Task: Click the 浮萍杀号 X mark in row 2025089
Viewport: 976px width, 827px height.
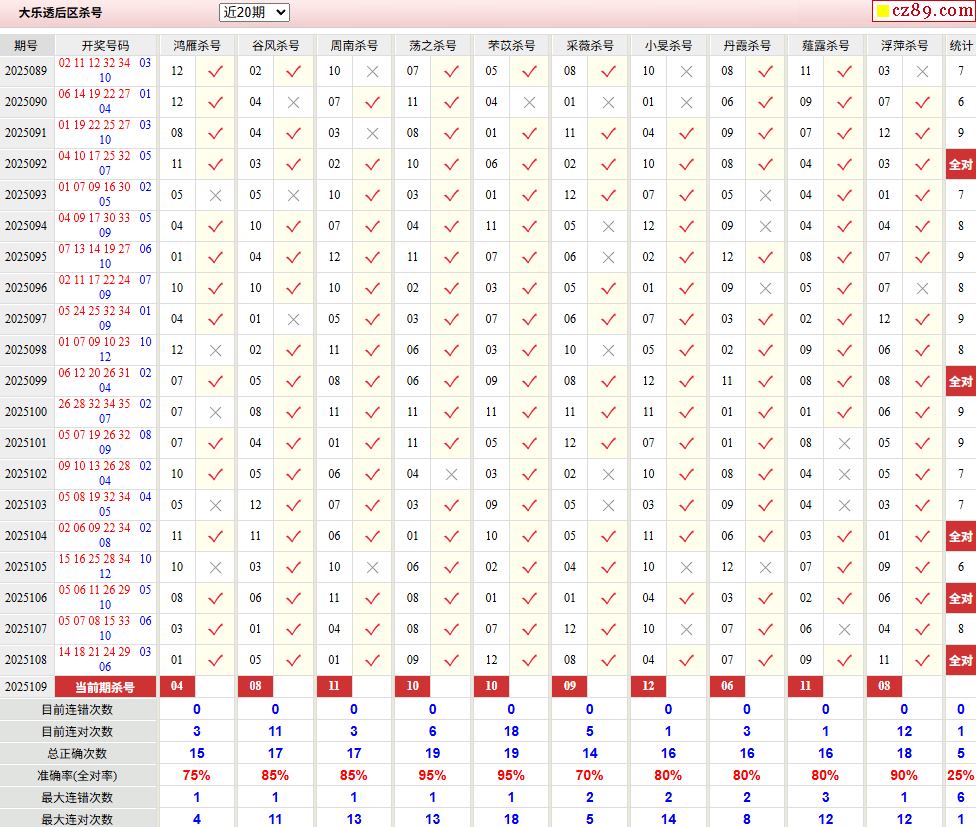Action: click(x=922, y=72)
